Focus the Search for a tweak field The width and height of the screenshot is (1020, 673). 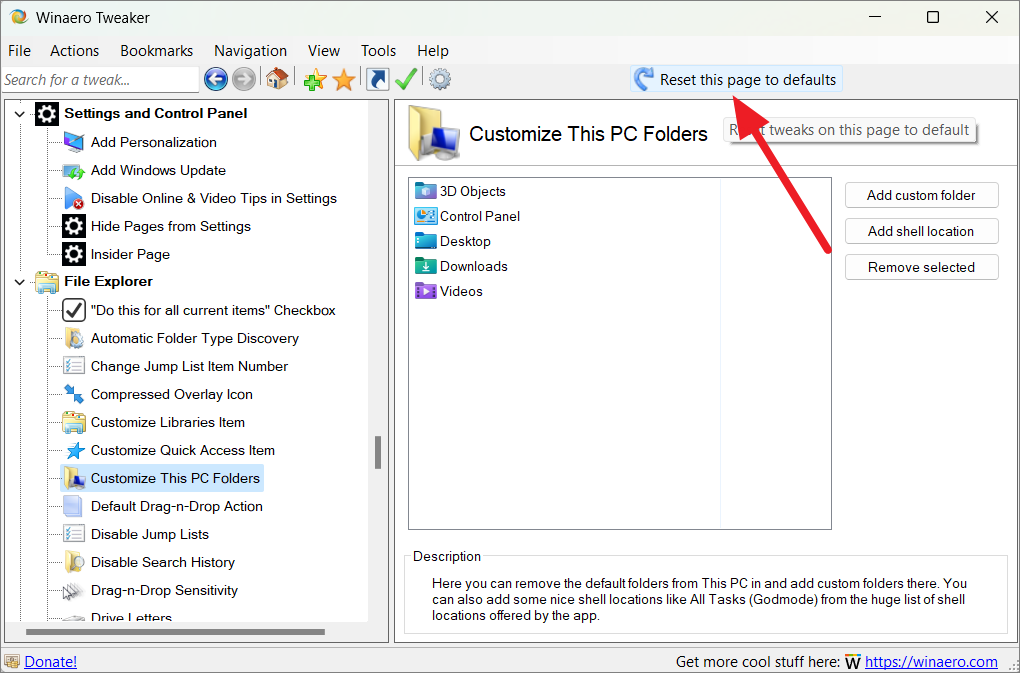click(100, 79)
